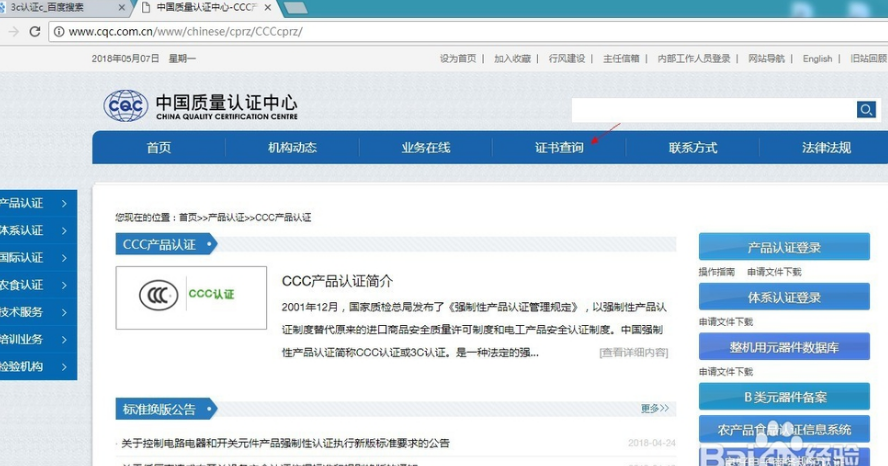888x466 pixels.
Task: Click the 体系认证登录 button
Action: tap(784, 298)
